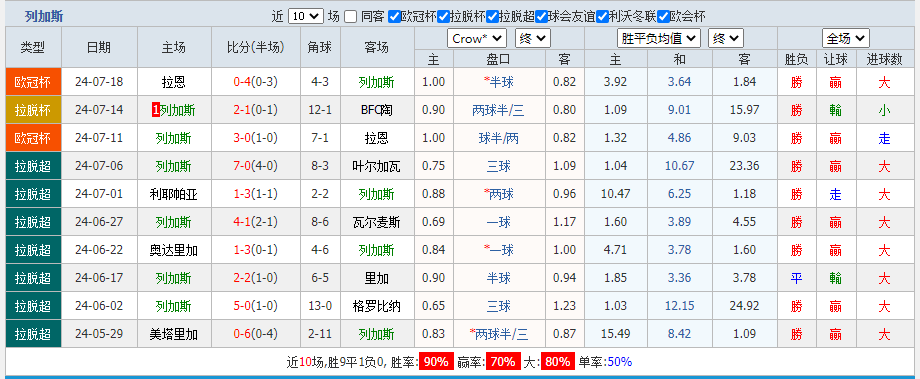This screenshot has height=379, width=920.
Task: Uncheck the 欧冠杯 filter checkbox
Action: pyautogui.click(x=395, y=16)
